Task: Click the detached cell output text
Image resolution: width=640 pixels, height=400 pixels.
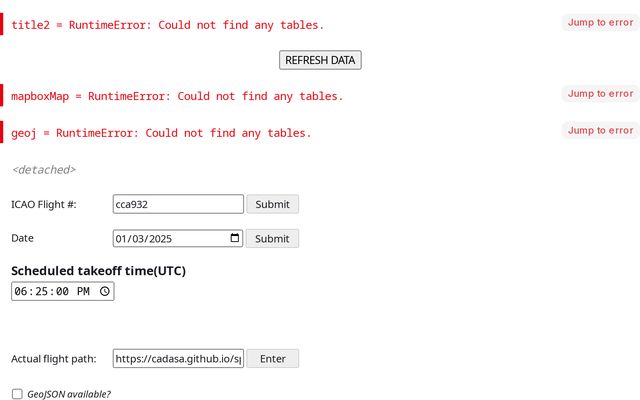Action: click(44, 169)
